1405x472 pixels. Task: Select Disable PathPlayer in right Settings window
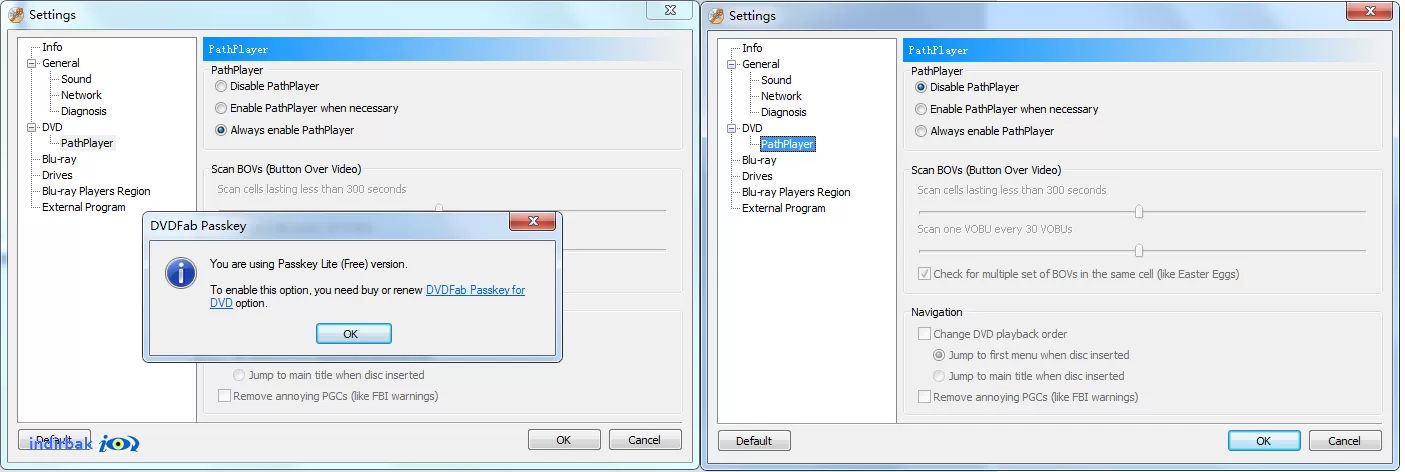[967, 87]
